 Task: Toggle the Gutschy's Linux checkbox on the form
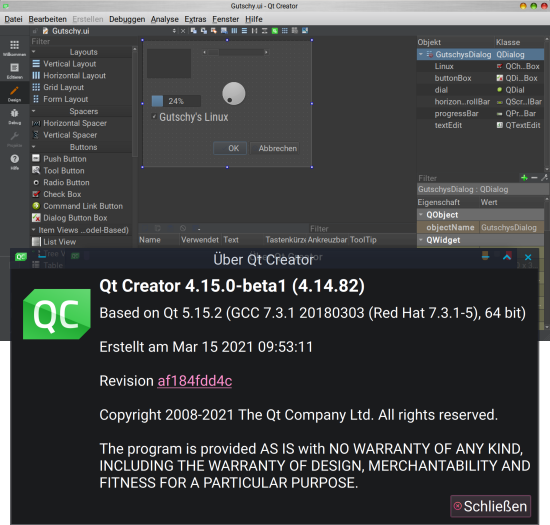tap(154, 117)
